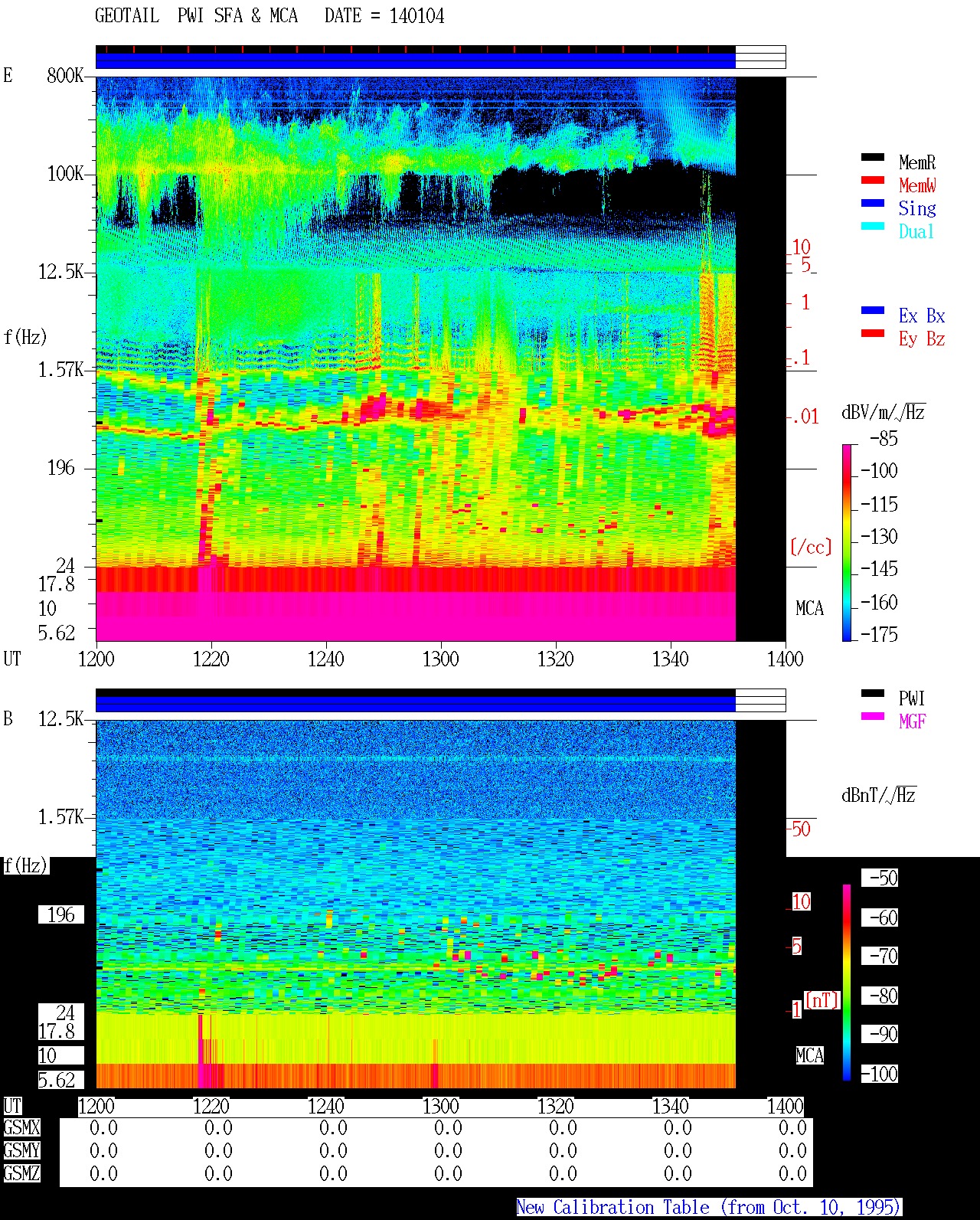Click the black PWI legend swatch
980x1220 pixels.
[873, 694]
